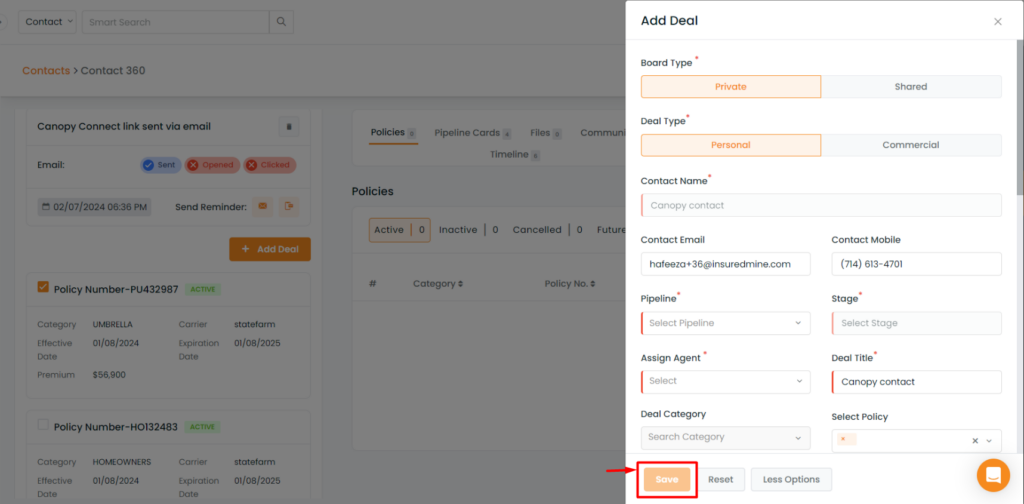Click the HOMEOWNERS category value
The width and height of the screenshot is (1024, 504).
tap(121, 462)
